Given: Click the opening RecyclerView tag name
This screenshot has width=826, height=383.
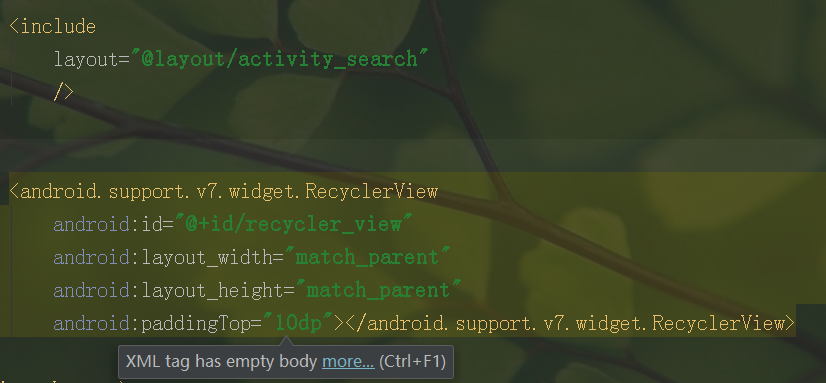Looking at the screenshot, I should pyautogui.click(x=229, y=191).
